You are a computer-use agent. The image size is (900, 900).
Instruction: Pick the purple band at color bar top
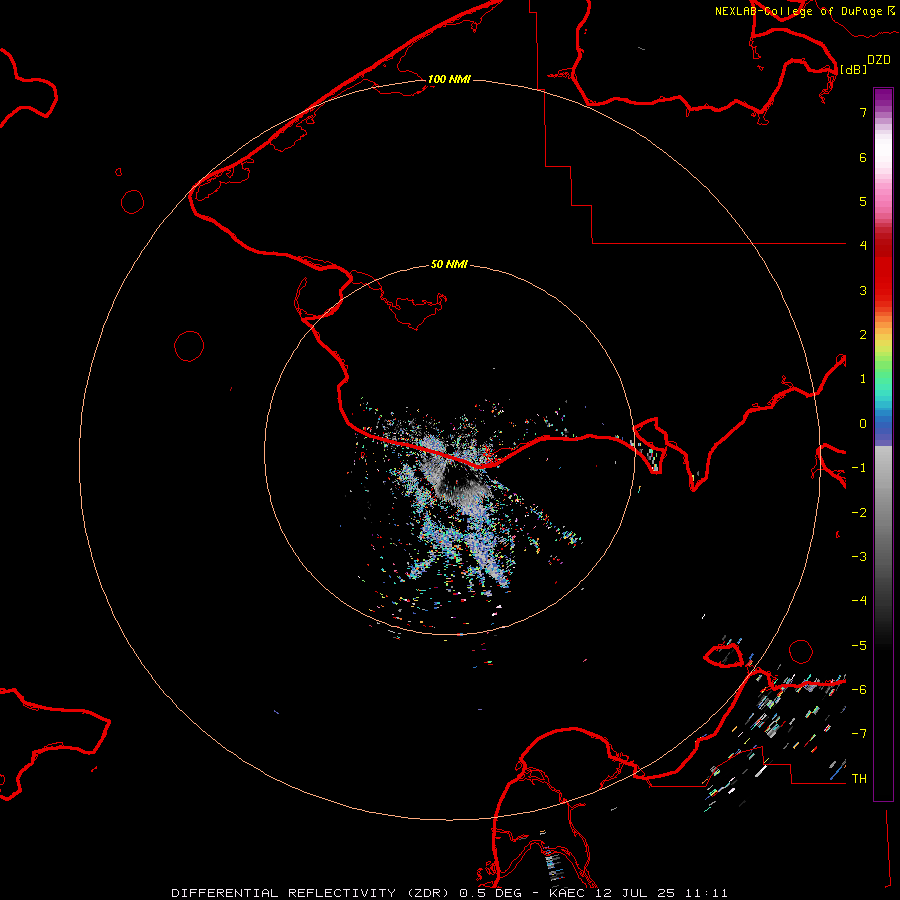(x=883, y=98)
